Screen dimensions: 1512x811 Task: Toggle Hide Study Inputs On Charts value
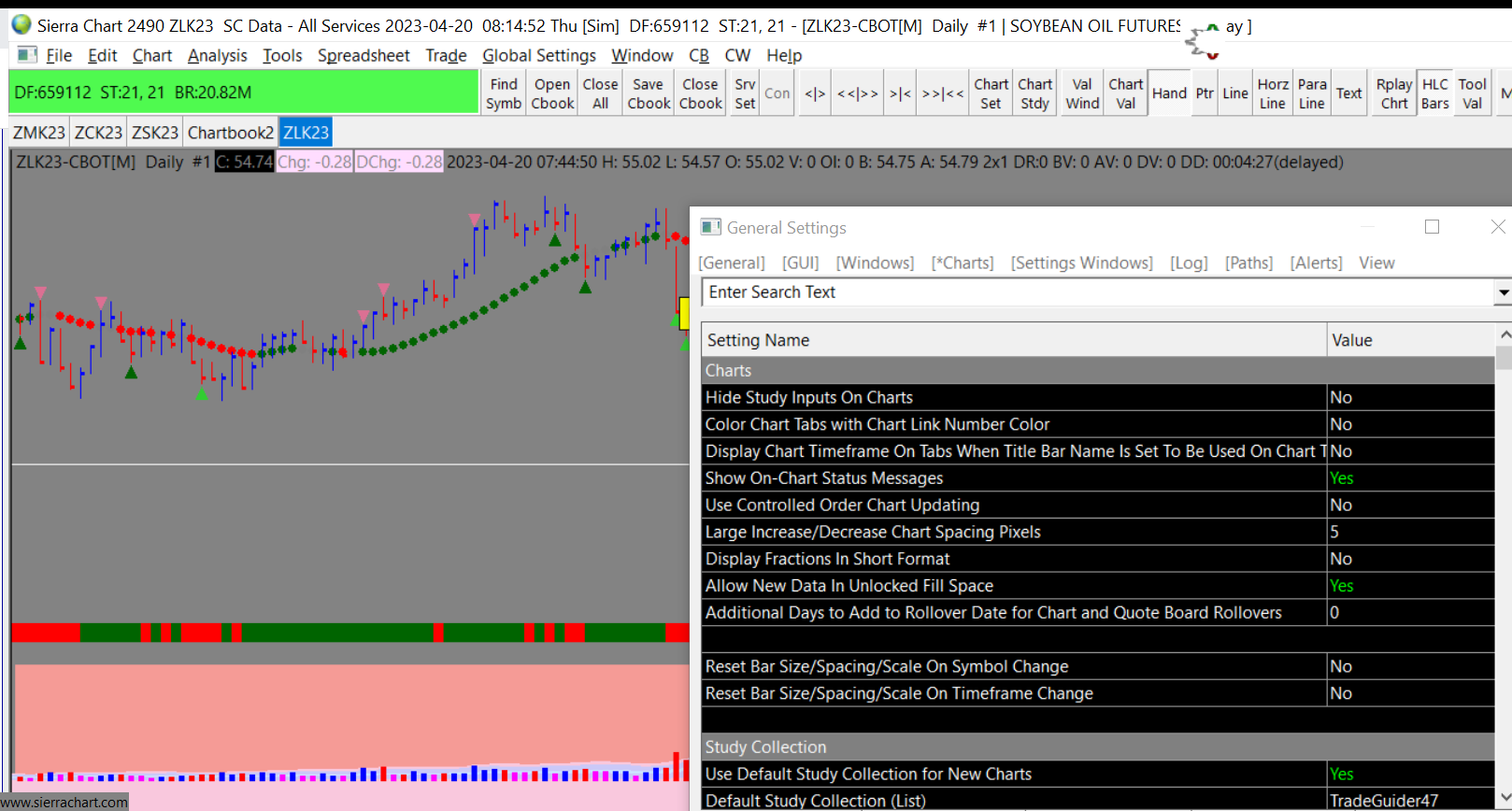coord(1410,398)
